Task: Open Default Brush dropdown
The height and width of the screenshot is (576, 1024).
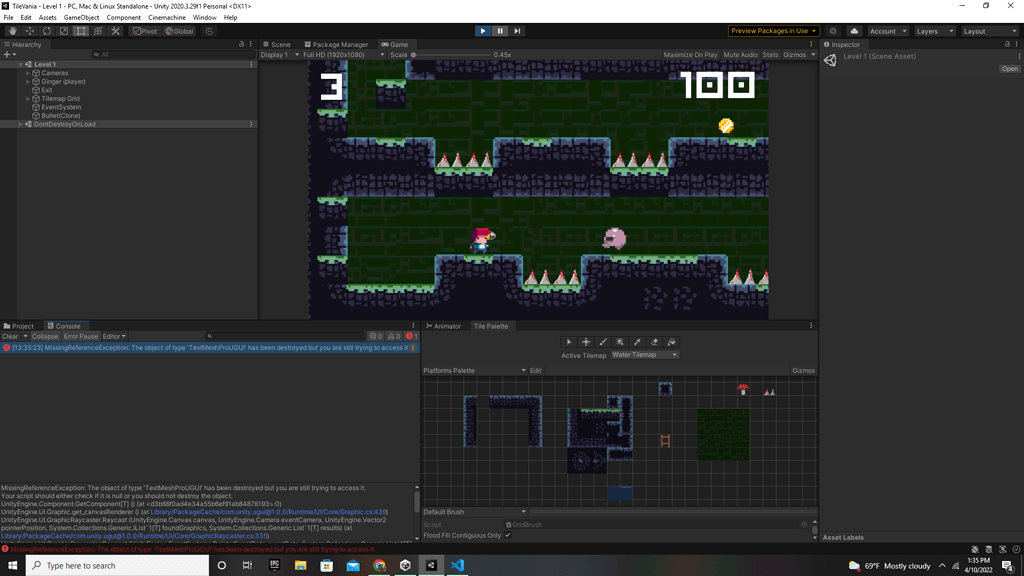Action: pyautogui.click(x=474, y=512)
